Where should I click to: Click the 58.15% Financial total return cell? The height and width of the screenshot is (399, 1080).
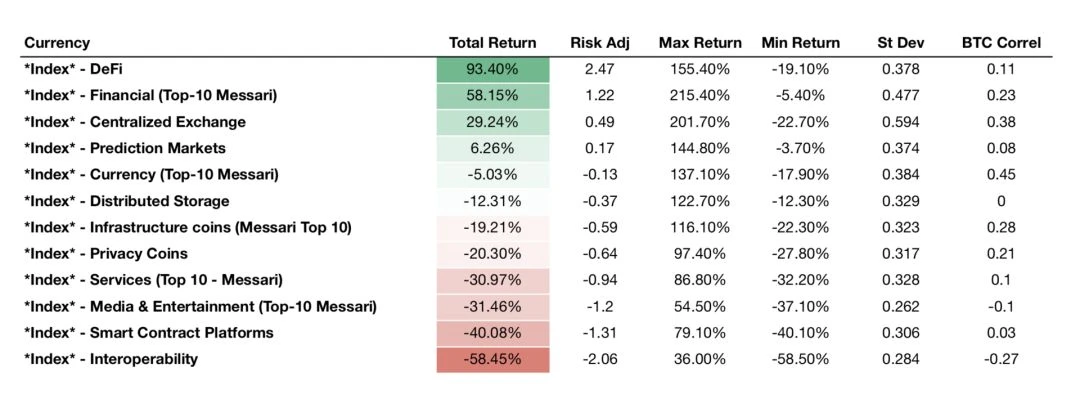click(x=493, y=96)
